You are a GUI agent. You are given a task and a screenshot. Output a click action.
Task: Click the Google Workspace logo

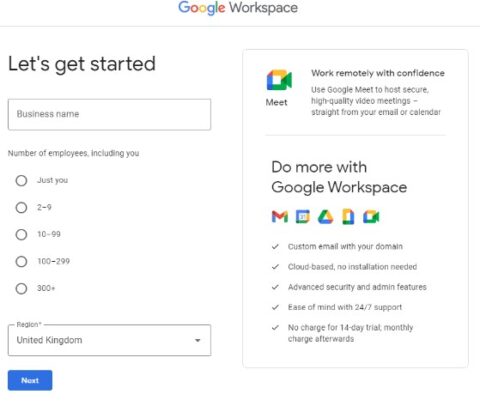tap(238, 8)
